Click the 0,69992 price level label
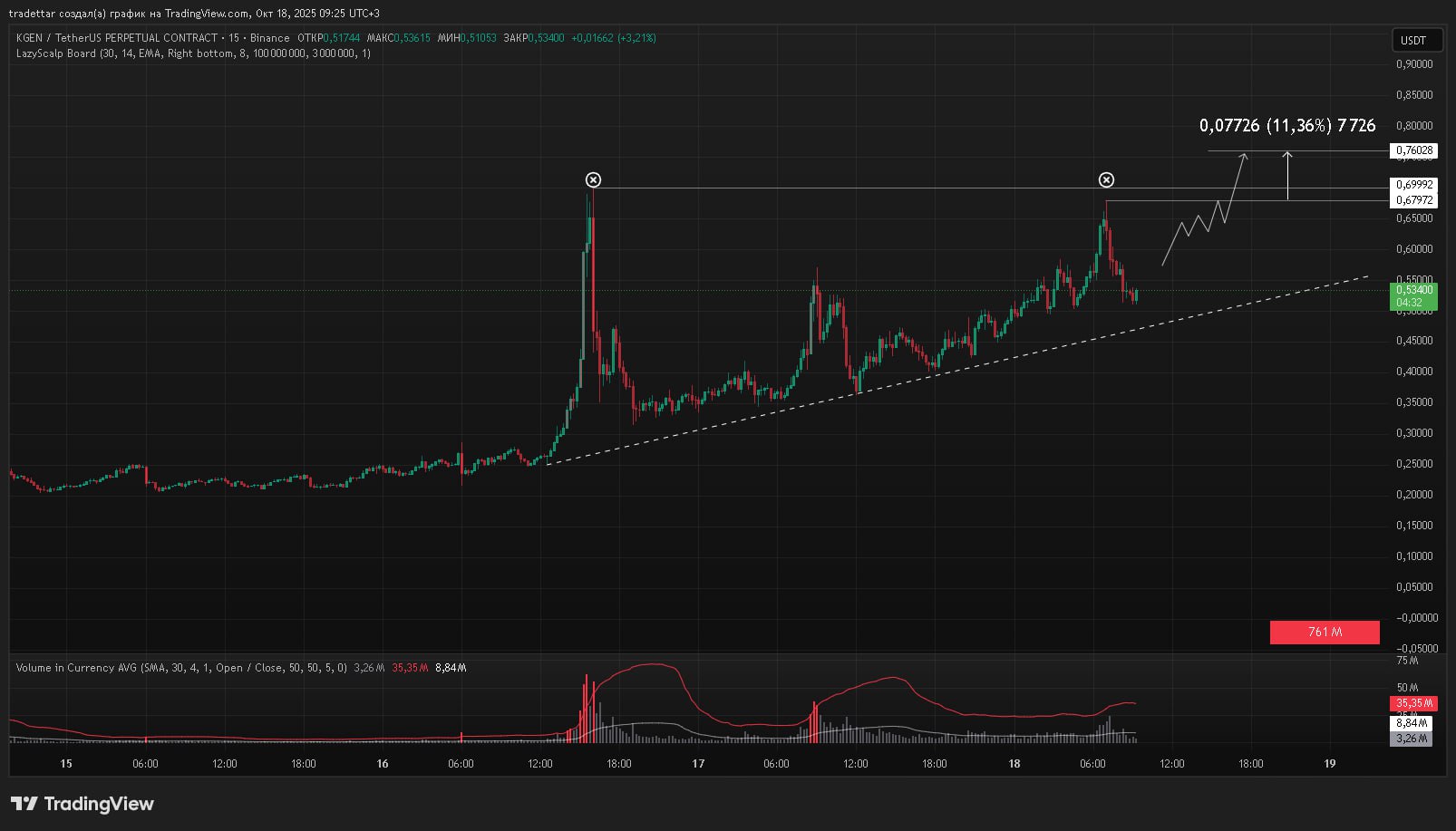 pyautogui.click(x=1413, y=185)
